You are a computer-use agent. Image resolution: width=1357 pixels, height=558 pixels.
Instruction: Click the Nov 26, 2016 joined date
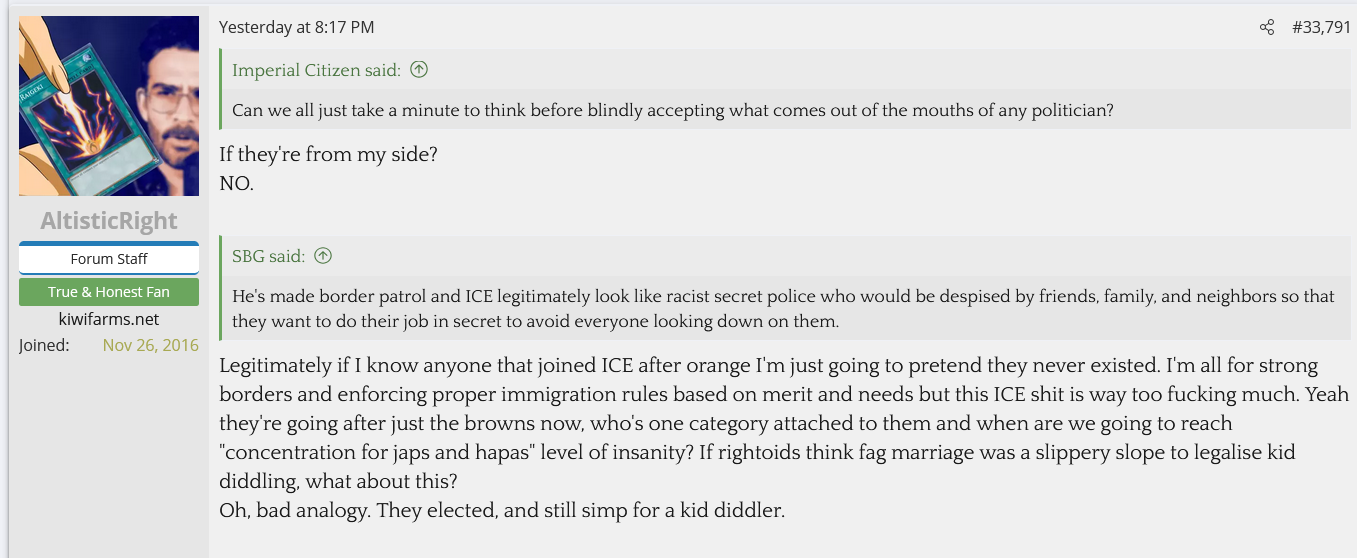pyautogui.click(x=150, y=346)
